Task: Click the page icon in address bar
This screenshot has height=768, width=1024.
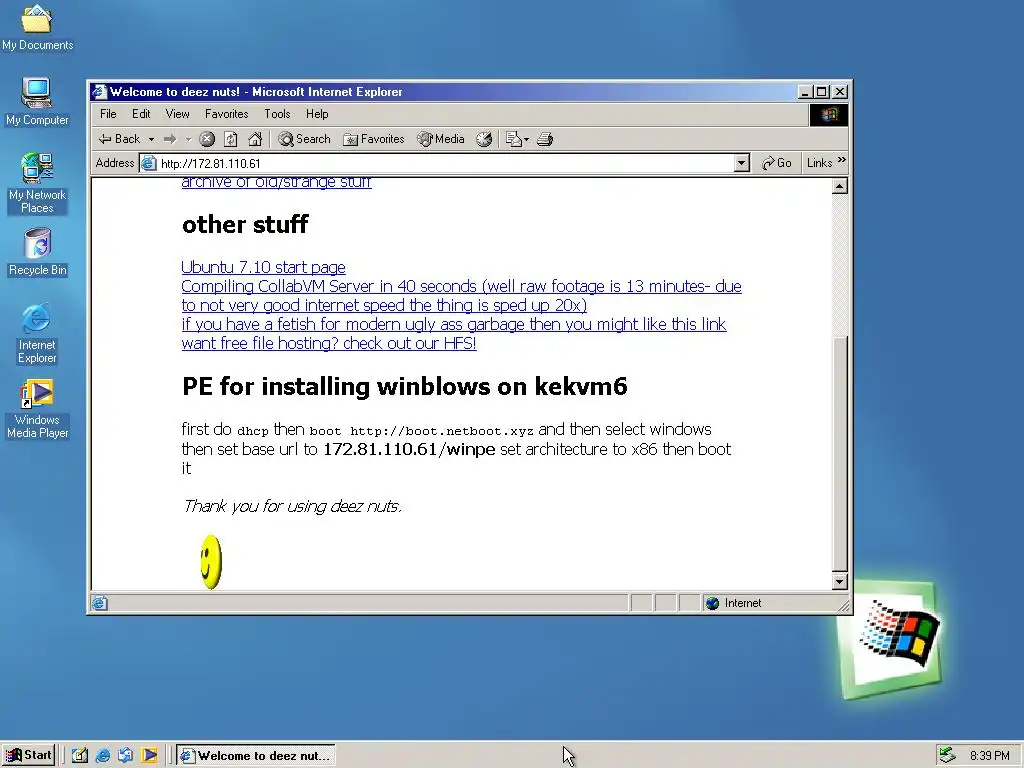Action: coord(149,163)
